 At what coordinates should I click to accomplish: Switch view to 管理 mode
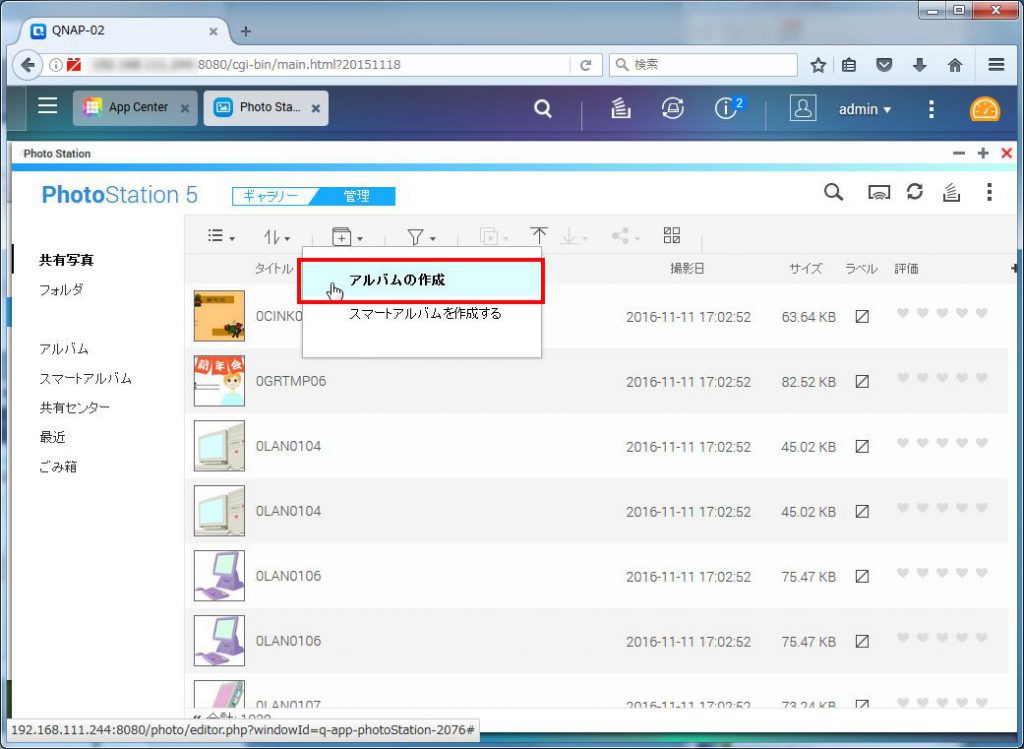click(357, 196)
